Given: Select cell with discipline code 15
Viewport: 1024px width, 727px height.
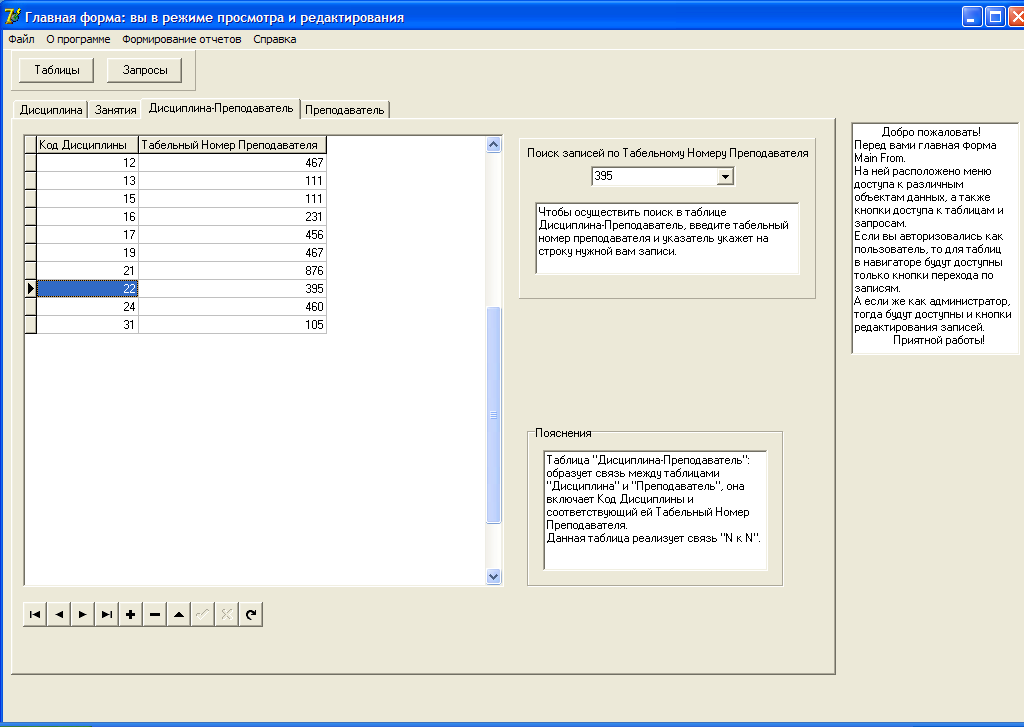Looking at the screenshot, I should coord(88,199).
